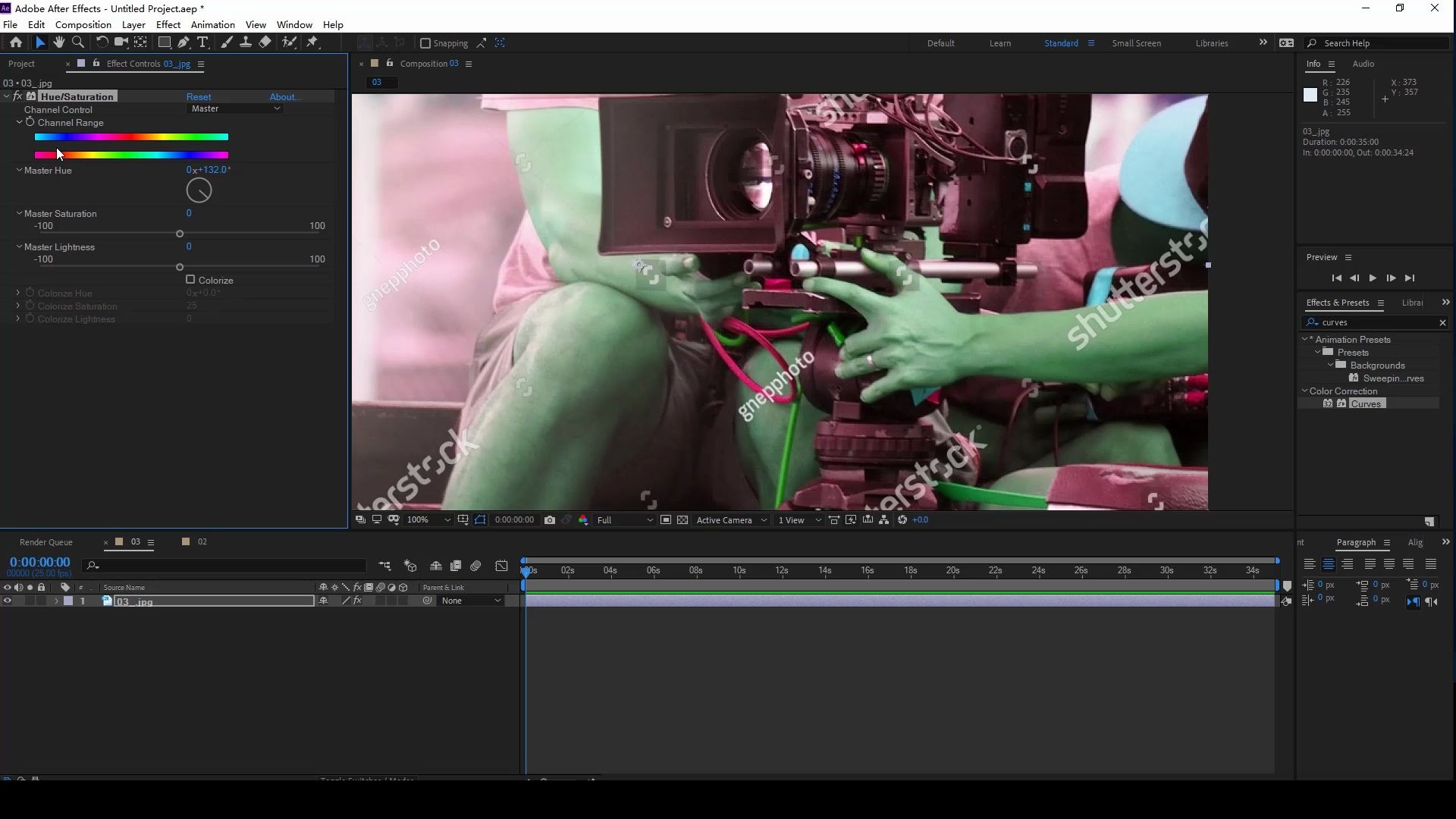1456x819 pixels.
Task: Select the Puppet Pin tool
Action: pyautogui.click(x=312, y=42)
